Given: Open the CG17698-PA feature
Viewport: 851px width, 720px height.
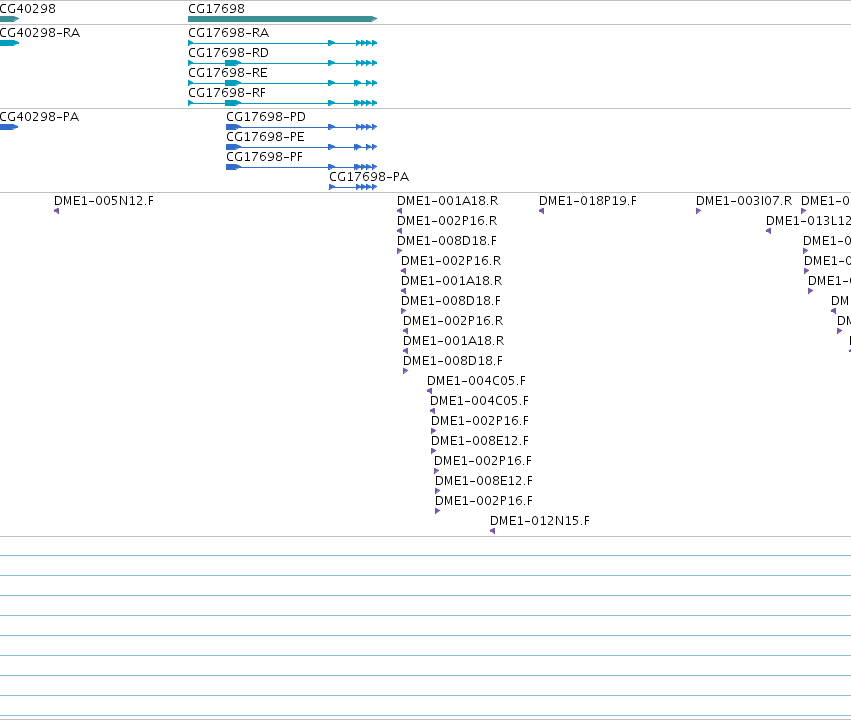Looking at the screenshot, I should click(369, 177).
